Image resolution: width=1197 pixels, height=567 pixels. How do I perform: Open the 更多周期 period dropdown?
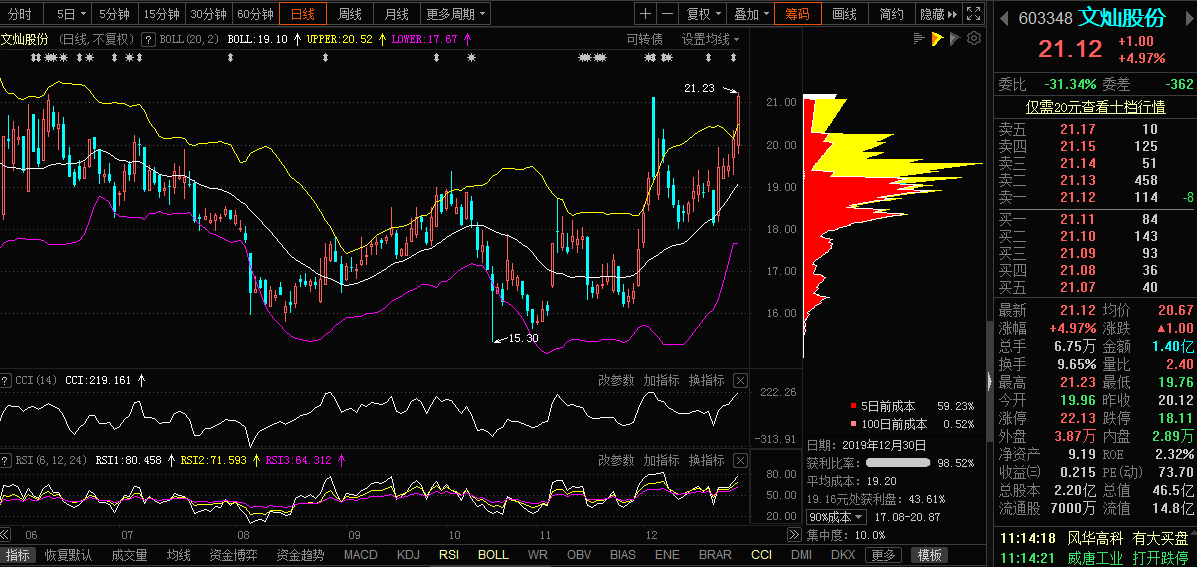click(456, 14)
